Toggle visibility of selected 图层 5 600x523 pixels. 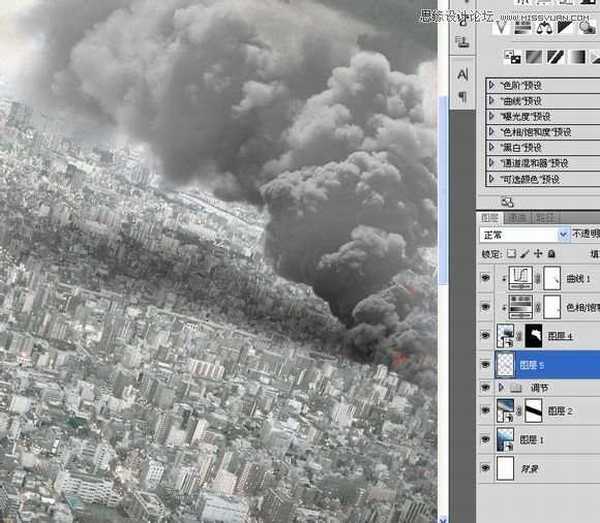(486, 365)
